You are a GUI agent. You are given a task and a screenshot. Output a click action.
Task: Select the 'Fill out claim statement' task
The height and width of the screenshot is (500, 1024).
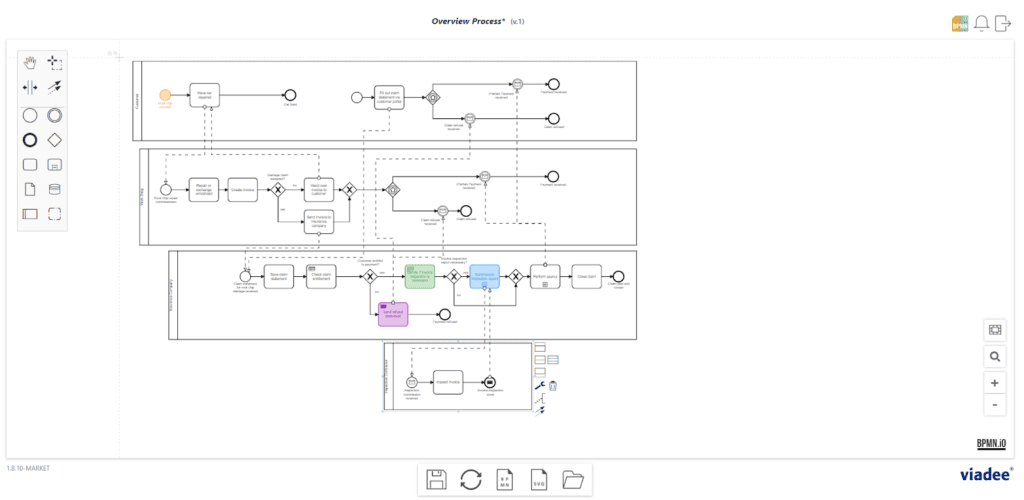point(389,97)
